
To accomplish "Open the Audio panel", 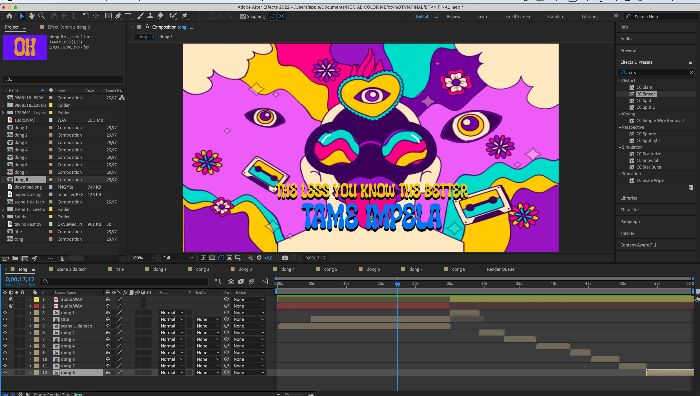I will click(x=626, y=39).
